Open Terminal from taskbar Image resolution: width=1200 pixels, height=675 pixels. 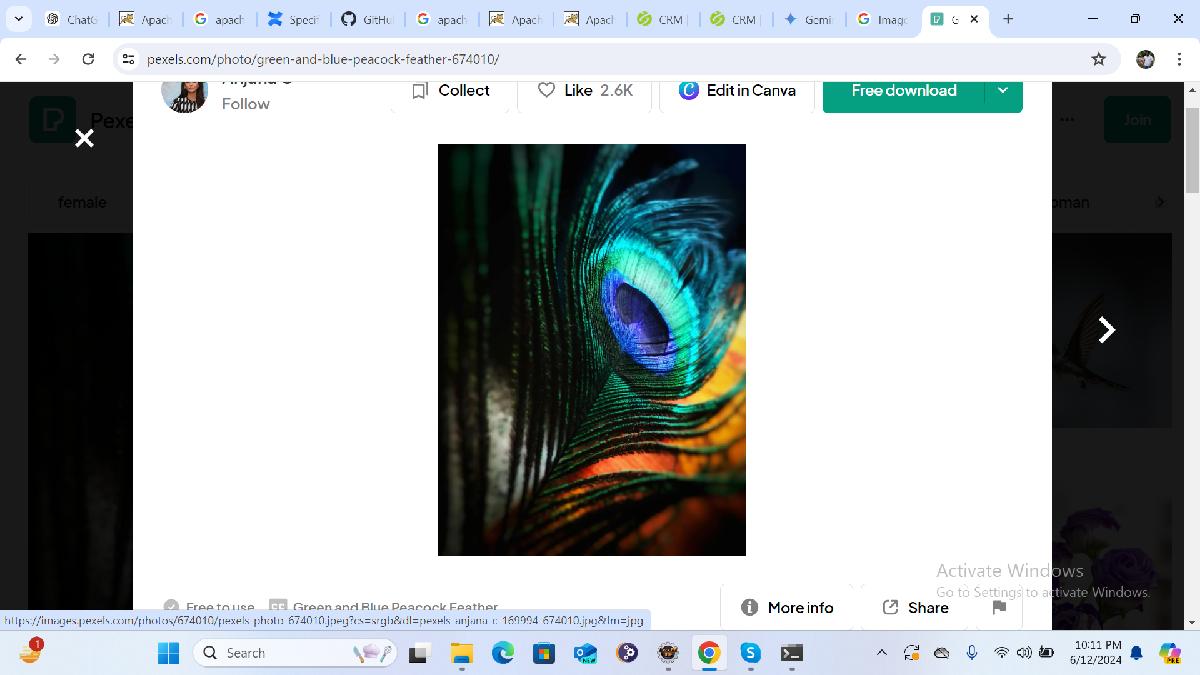(792, 653)
